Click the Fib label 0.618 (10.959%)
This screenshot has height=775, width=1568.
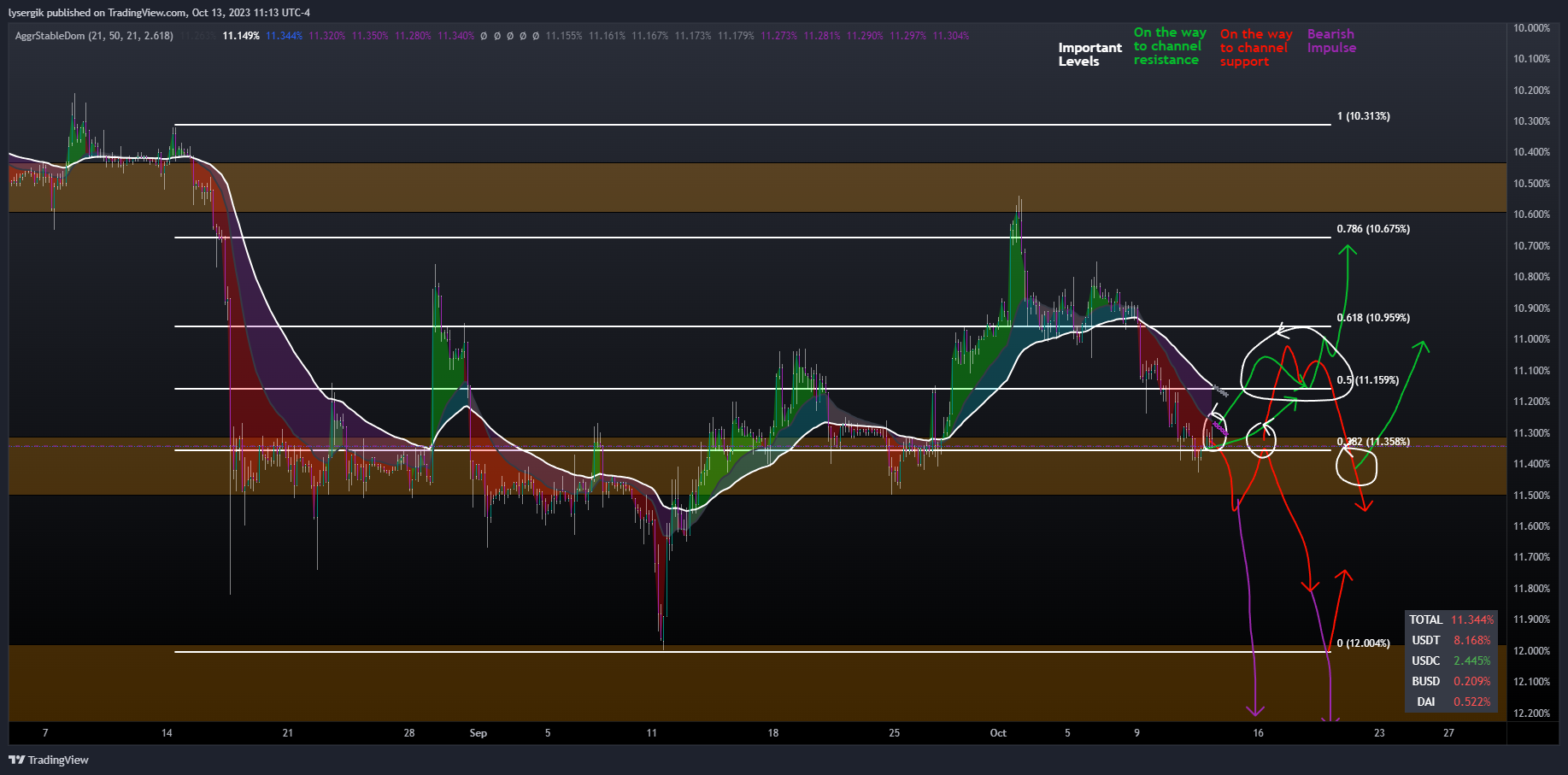click(1373, 318)
